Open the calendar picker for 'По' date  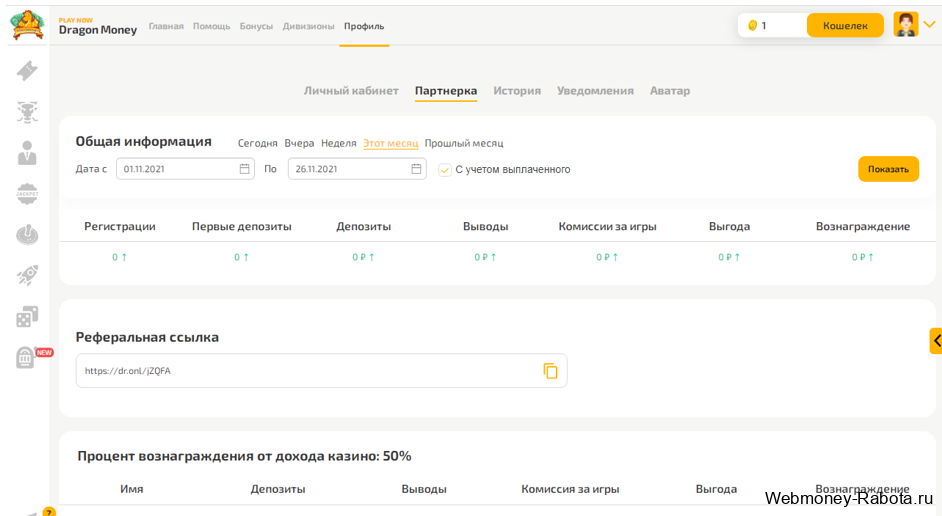416,169
